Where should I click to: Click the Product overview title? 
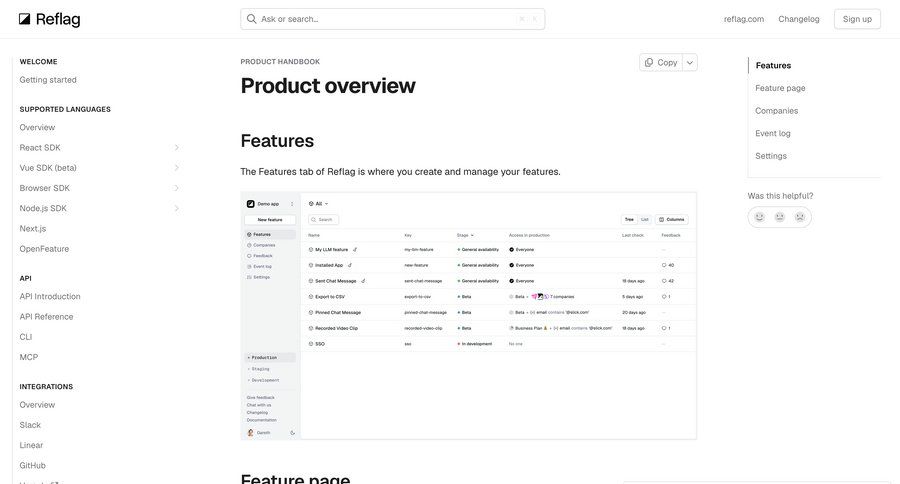pos(328,86)
